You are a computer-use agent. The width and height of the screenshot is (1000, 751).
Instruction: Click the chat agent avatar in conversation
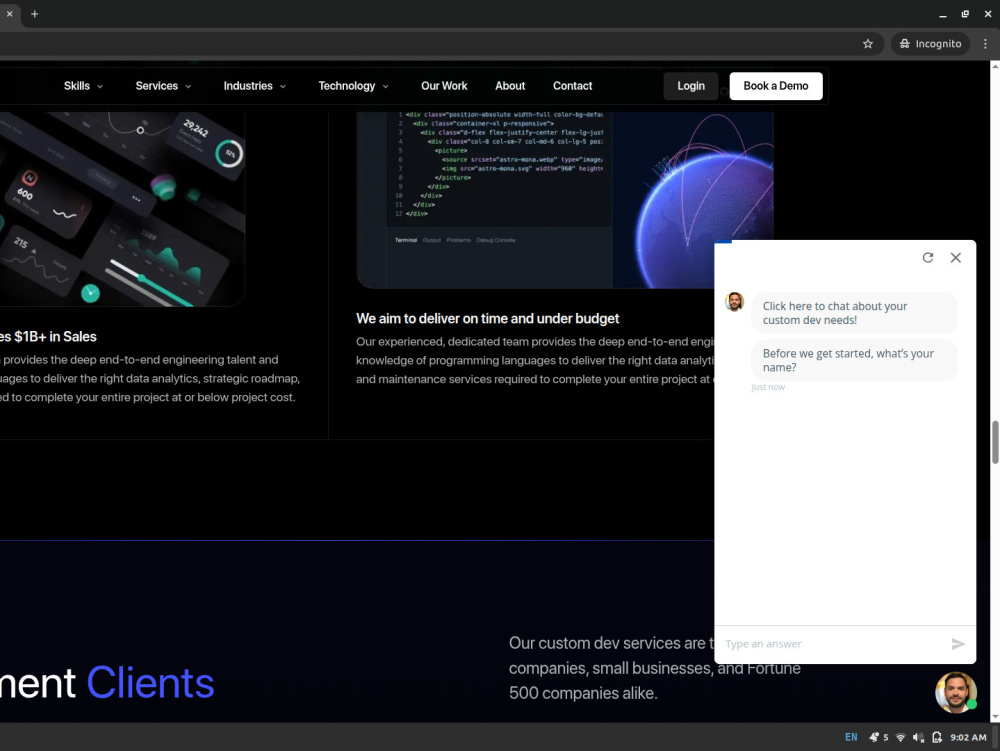point(735,302)
